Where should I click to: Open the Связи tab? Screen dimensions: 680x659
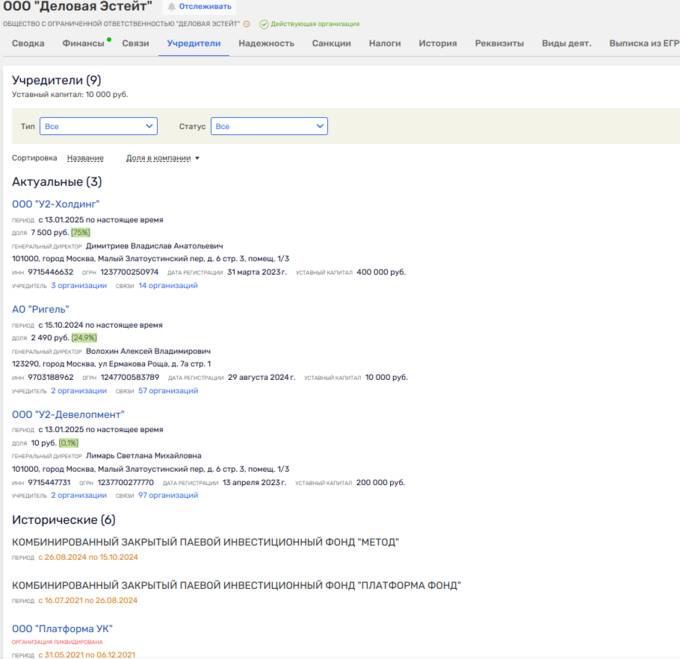click(x=135, y=44)
